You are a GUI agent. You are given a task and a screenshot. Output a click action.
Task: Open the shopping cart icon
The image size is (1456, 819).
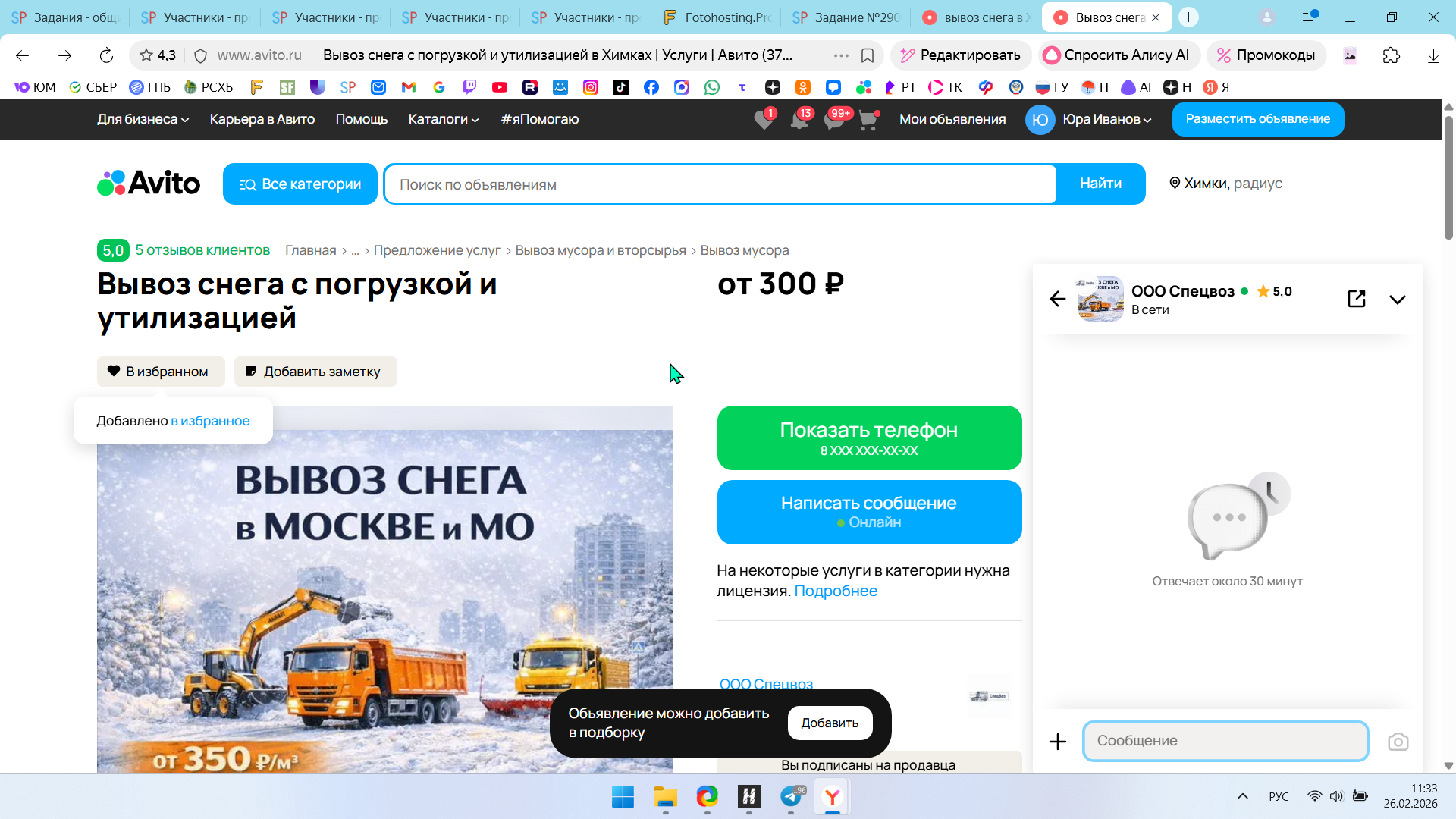click(868, 120)
